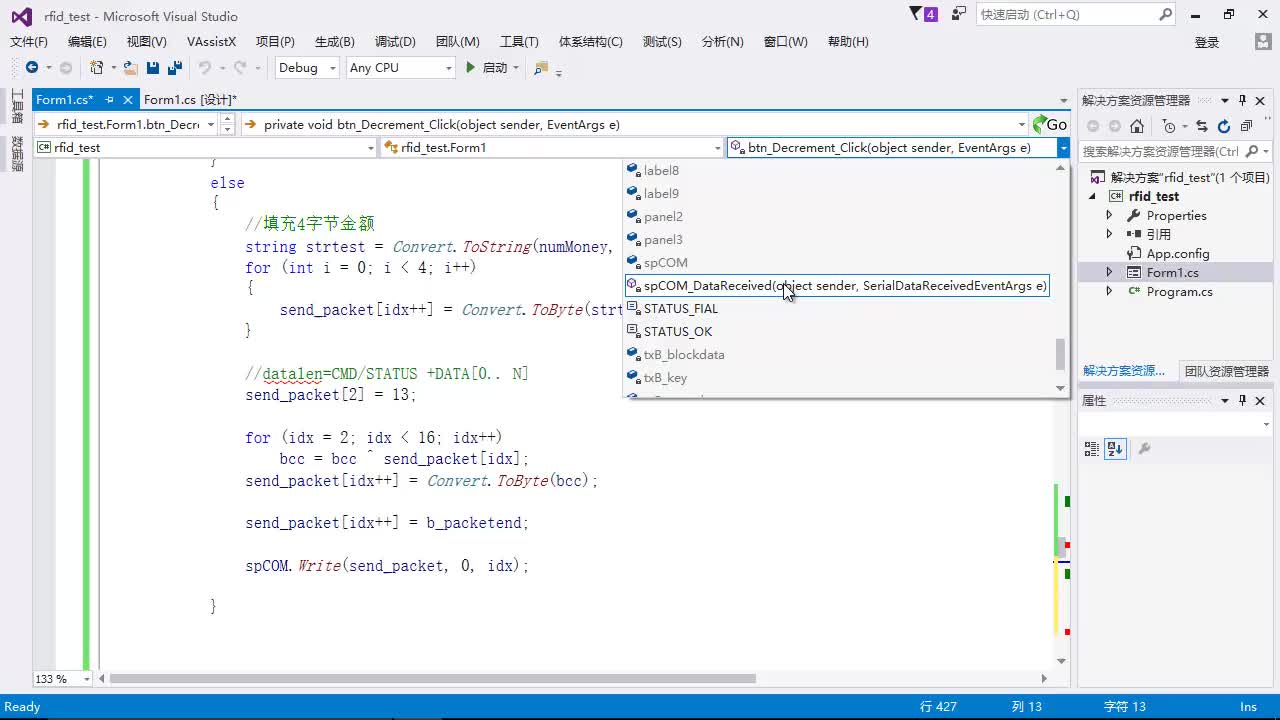Image resolution: width=1280 pixels, height=720 pixels.
Task: Click the property pages wrench icon
Action: pos(1144,449)
